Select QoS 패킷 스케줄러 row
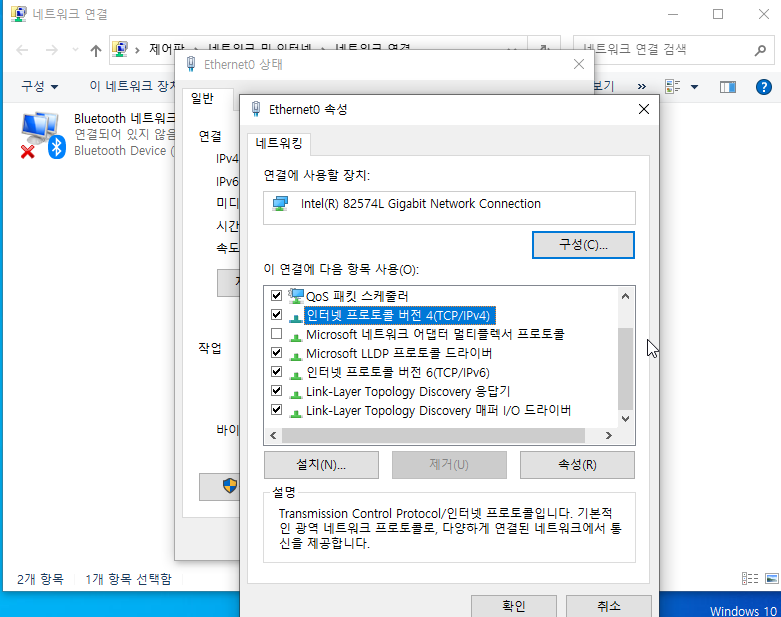This screenshot has height=617, width=781. (357, 296)
